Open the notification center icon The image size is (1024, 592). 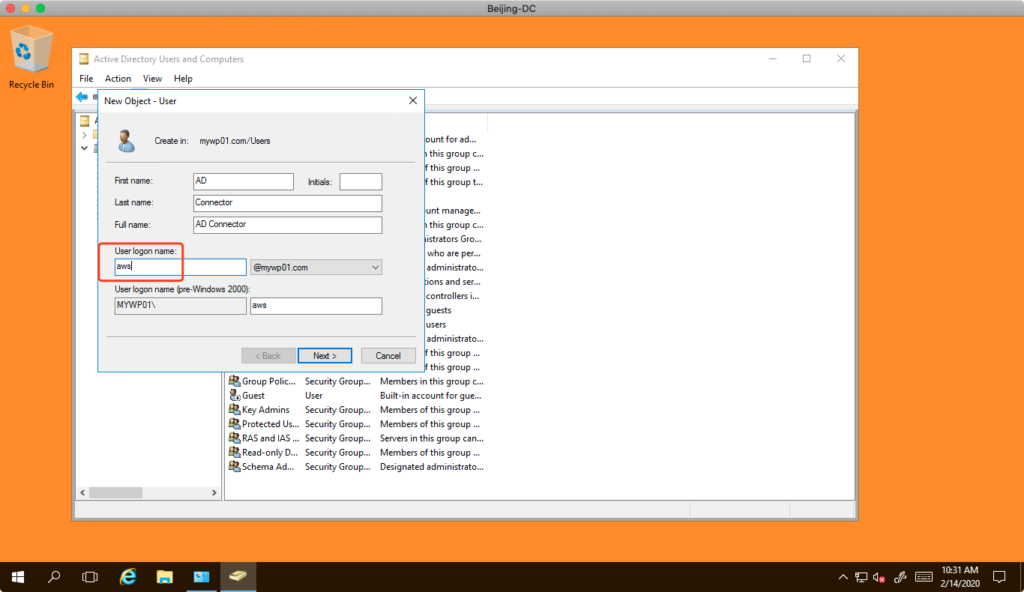tap(998, 577)
